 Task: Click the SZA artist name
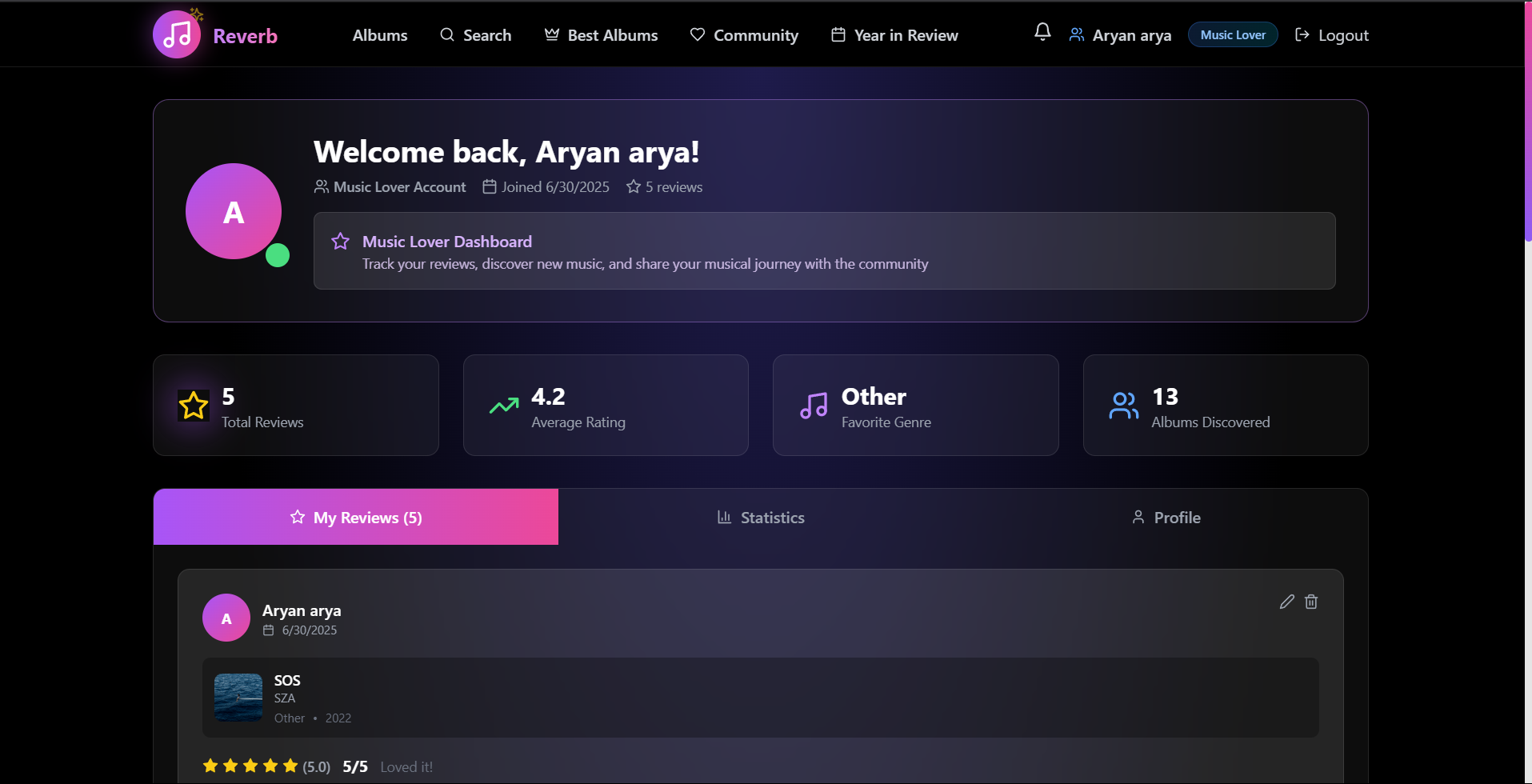(x=285, y=698)
